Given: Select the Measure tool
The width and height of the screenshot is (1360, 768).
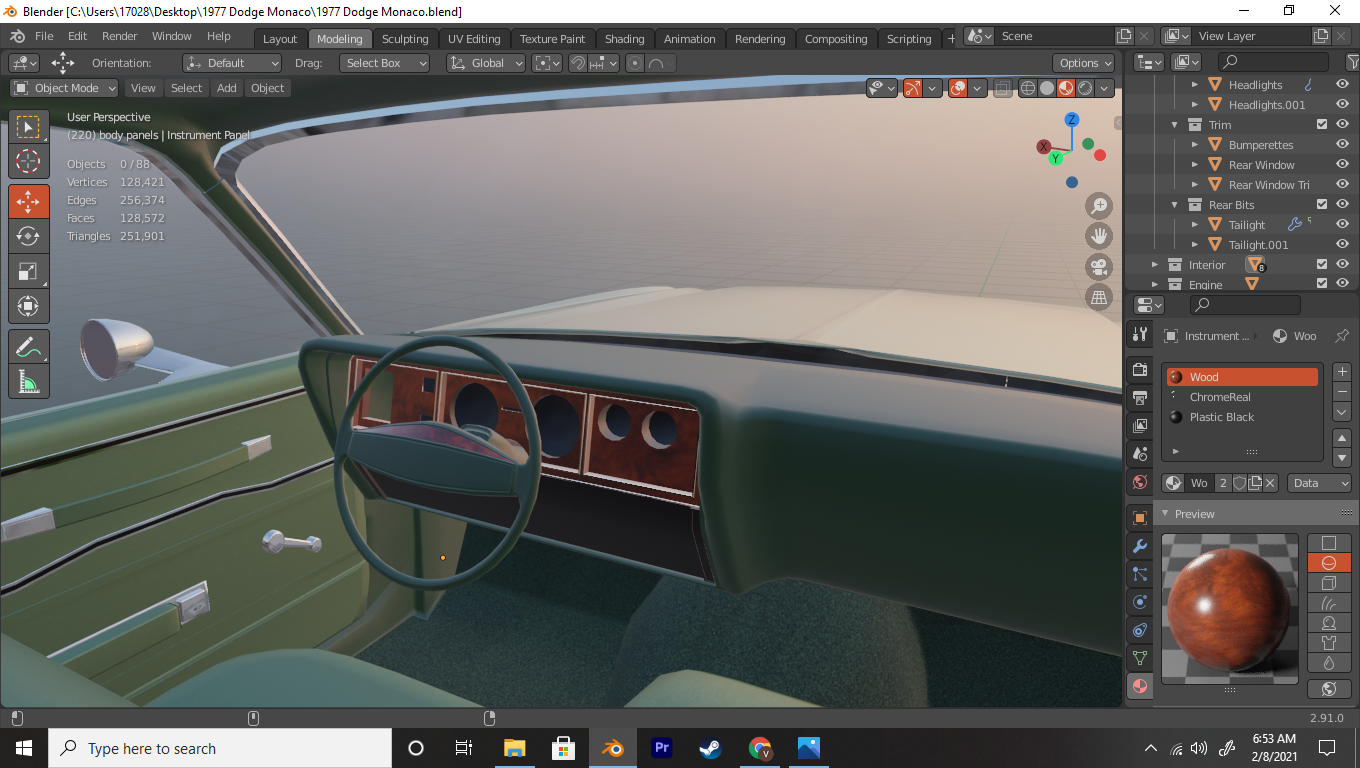Looking at the screenshot, I should point(28,382).
